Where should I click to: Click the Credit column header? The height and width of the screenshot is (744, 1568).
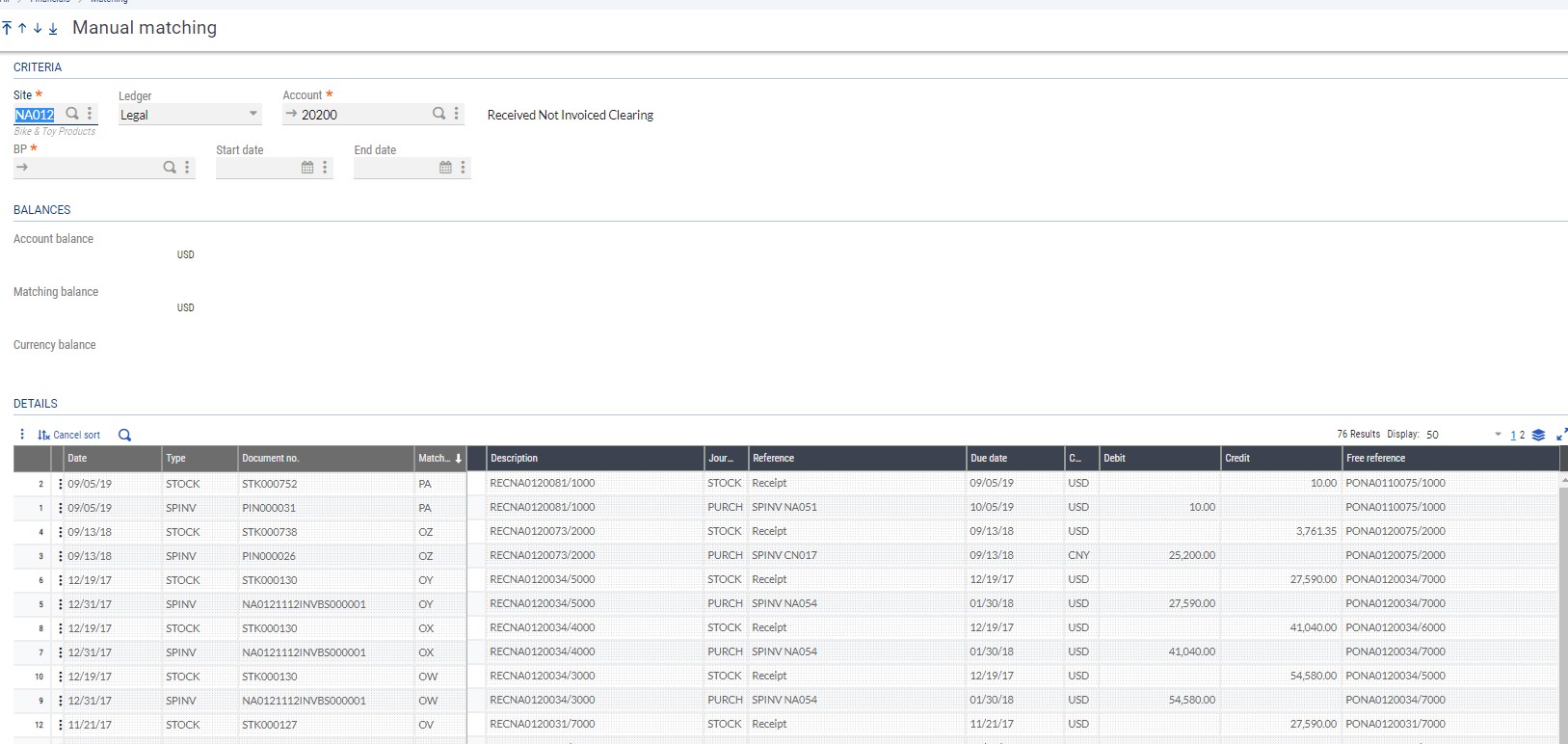tap(1280, 459)
